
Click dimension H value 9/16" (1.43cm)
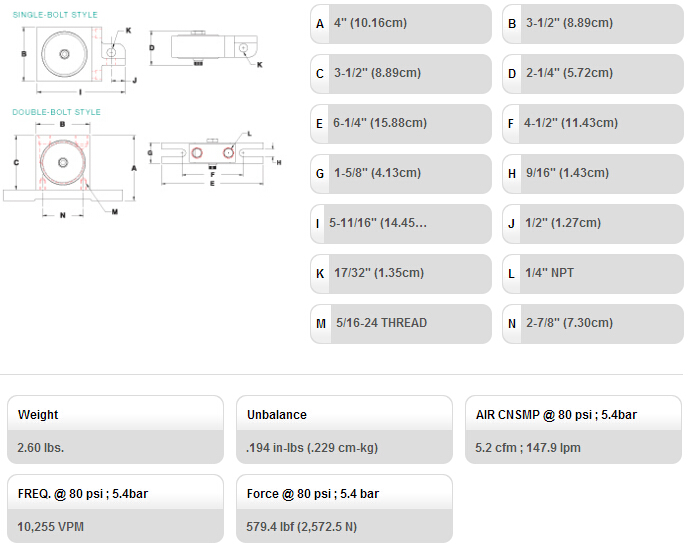567,173
